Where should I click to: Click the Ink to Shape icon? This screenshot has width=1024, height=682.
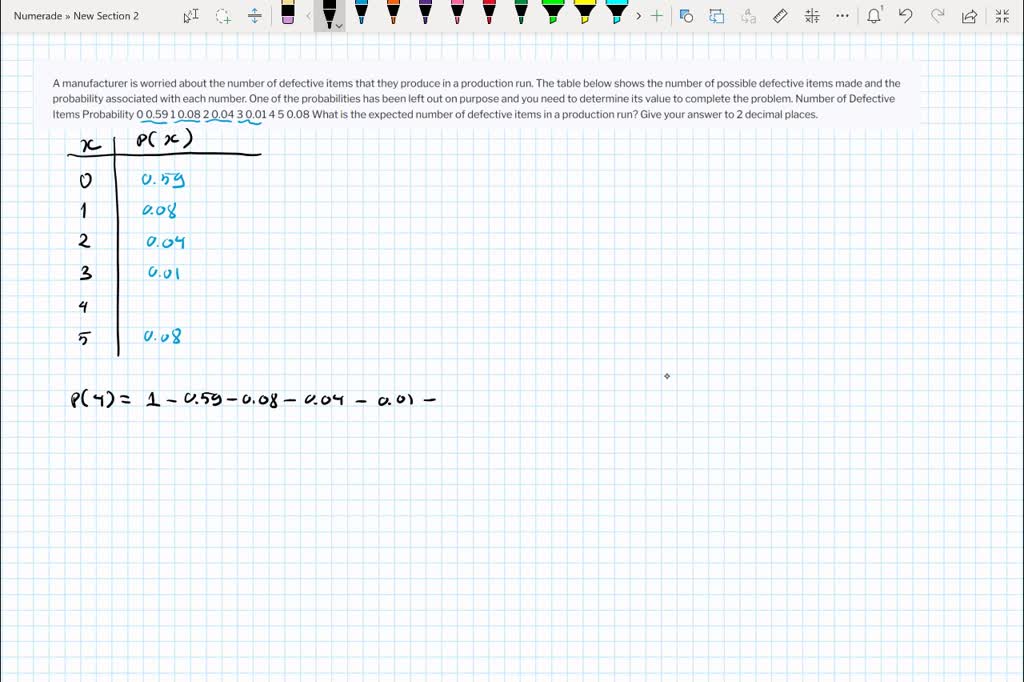tap(717, 16)
